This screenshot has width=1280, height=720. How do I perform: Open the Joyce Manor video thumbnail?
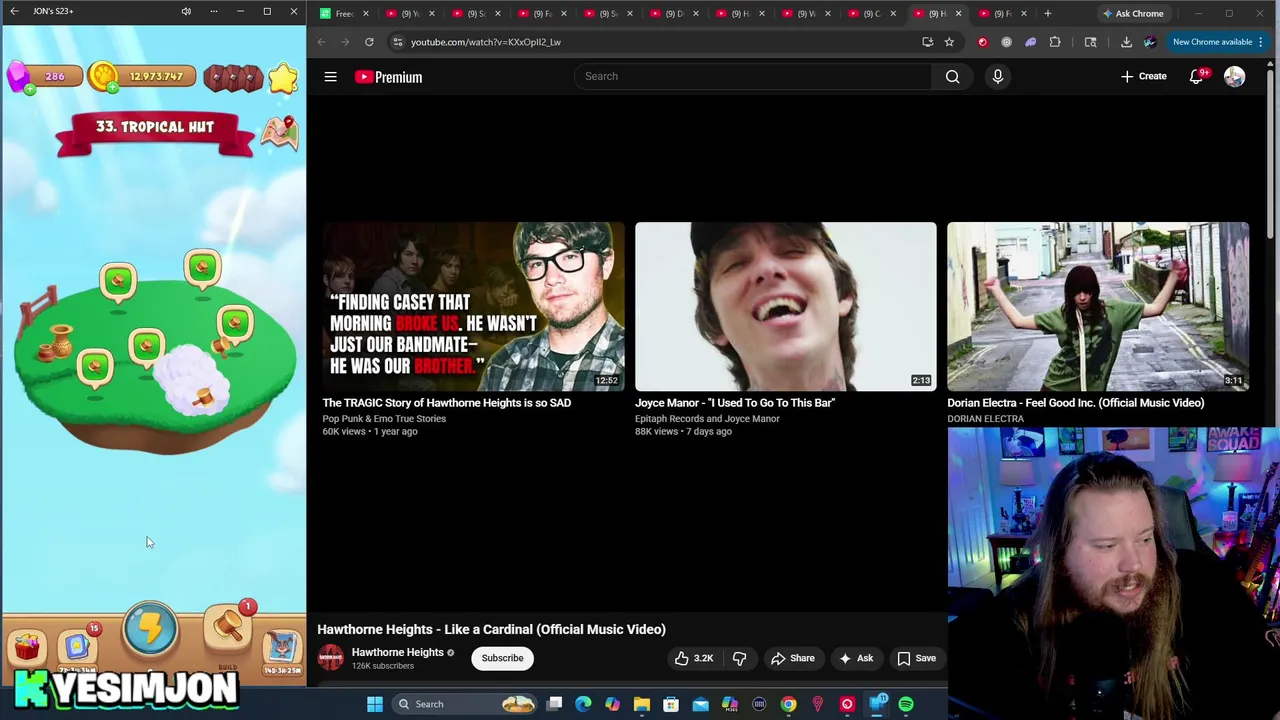pyautogui.click(x=785, y=306)
